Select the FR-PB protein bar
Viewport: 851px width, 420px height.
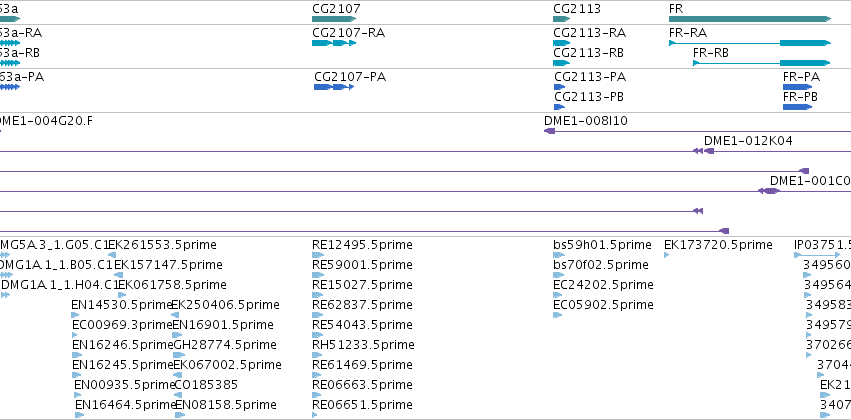click(x=797, y=107)
